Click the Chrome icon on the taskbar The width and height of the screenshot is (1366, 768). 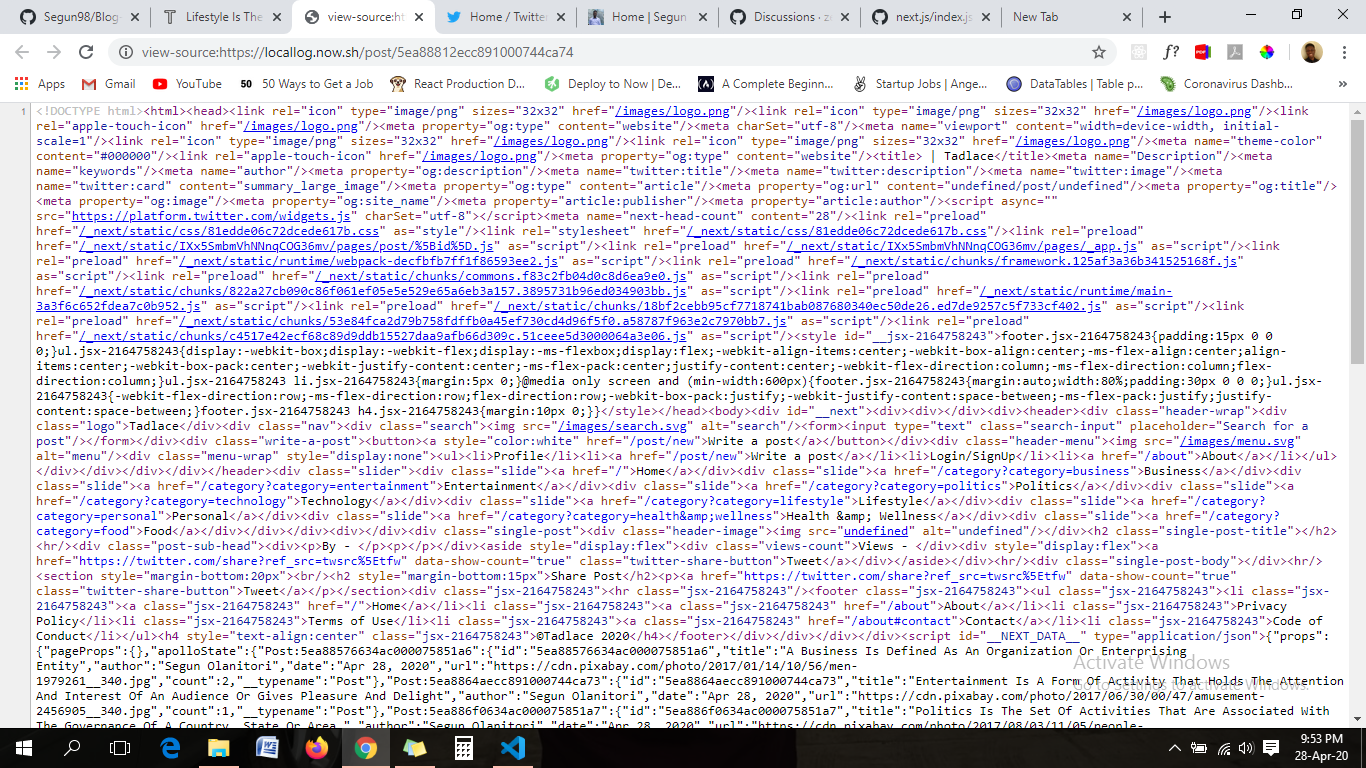[366, 746]
